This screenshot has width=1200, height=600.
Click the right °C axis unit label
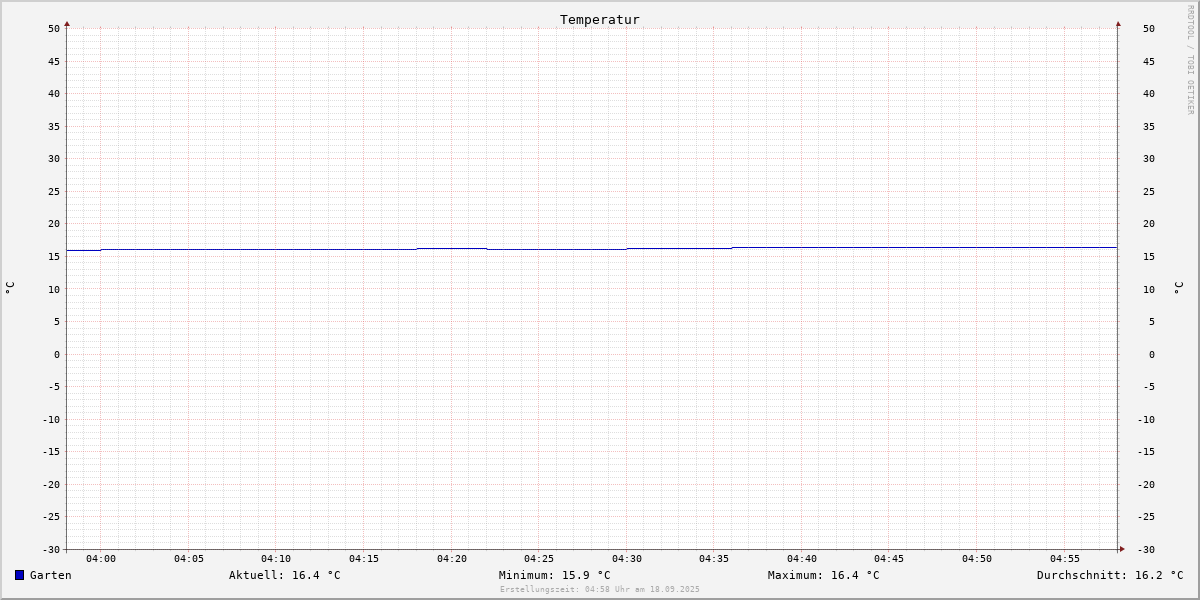1178,287
